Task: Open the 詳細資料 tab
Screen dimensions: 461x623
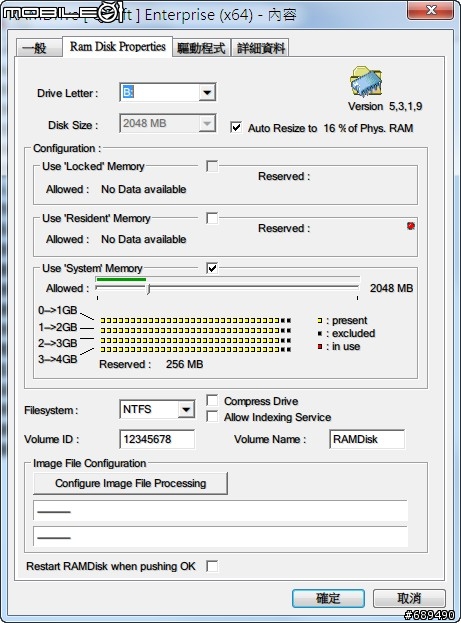Action: tap(261, 48)
